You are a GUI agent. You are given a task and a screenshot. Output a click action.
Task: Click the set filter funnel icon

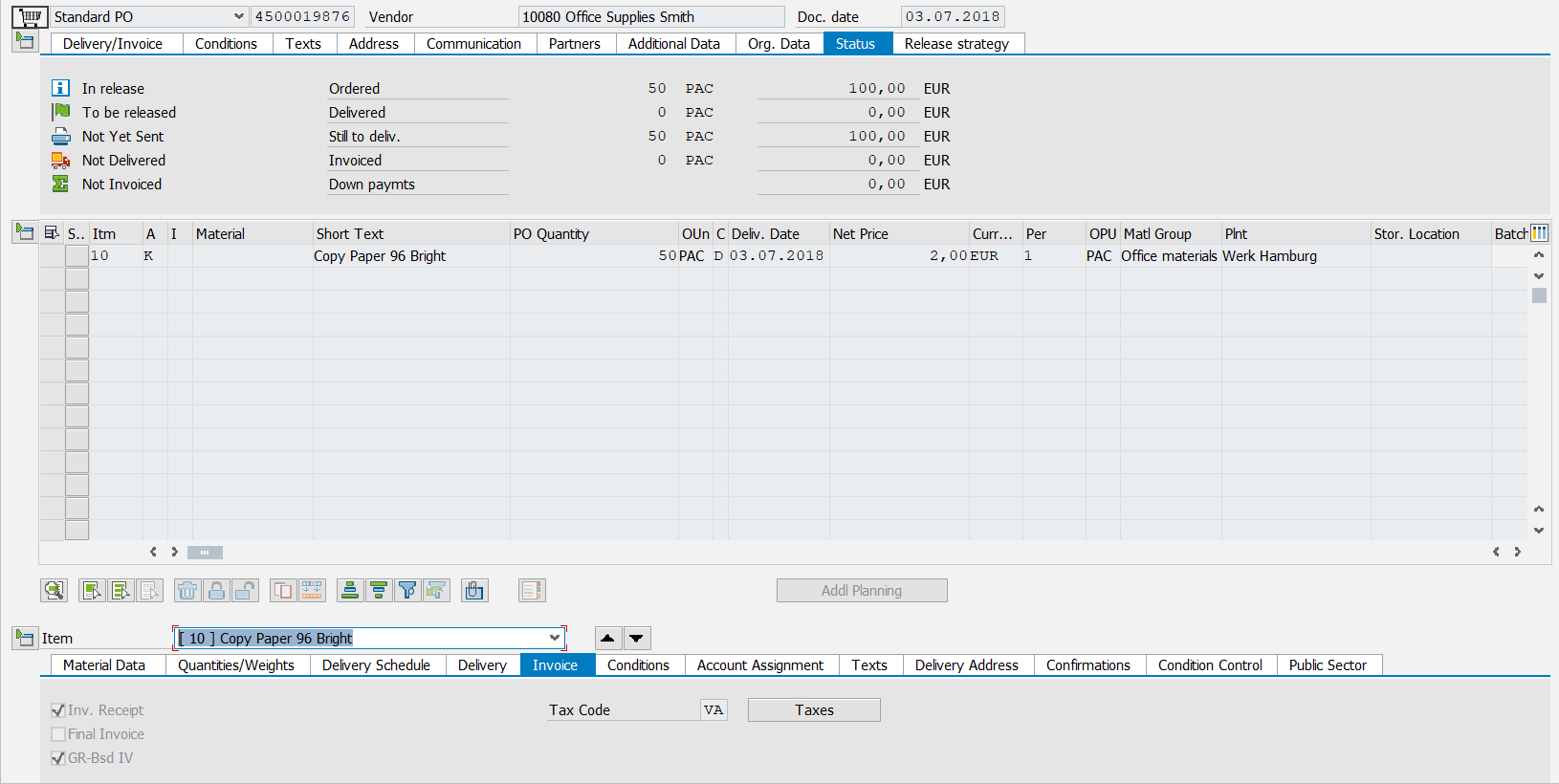(407, 591)
